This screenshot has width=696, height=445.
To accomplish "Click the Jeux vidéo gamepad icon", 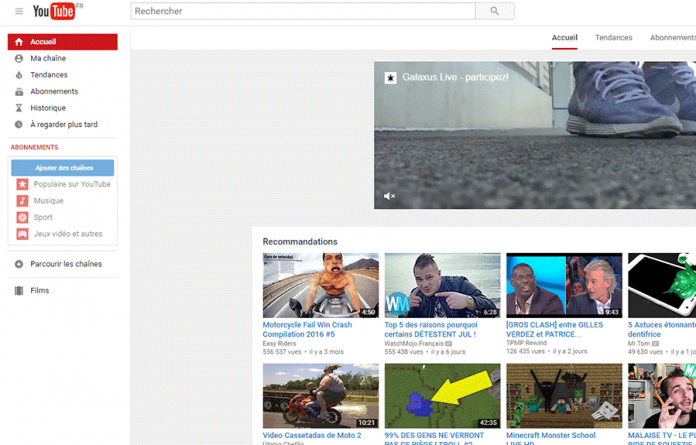I will click(22, 234).
